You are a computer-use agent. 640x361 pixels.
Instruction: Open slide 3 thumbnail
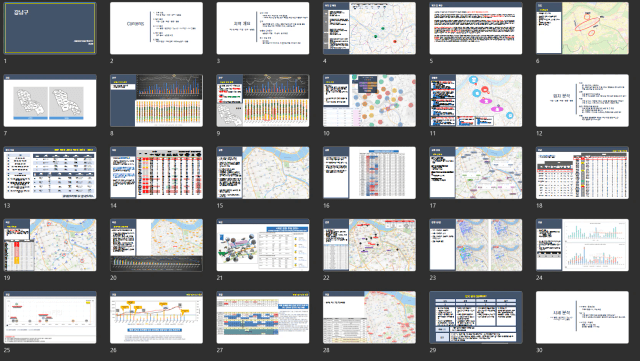click(263, 28)
